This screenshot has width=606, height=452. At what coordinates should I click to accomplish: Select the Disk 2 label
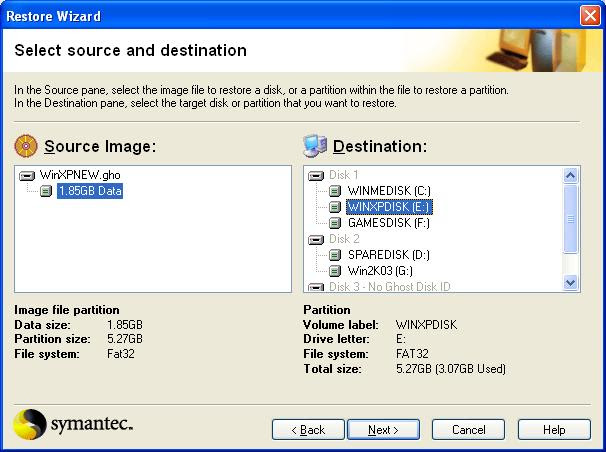[344, 239]
